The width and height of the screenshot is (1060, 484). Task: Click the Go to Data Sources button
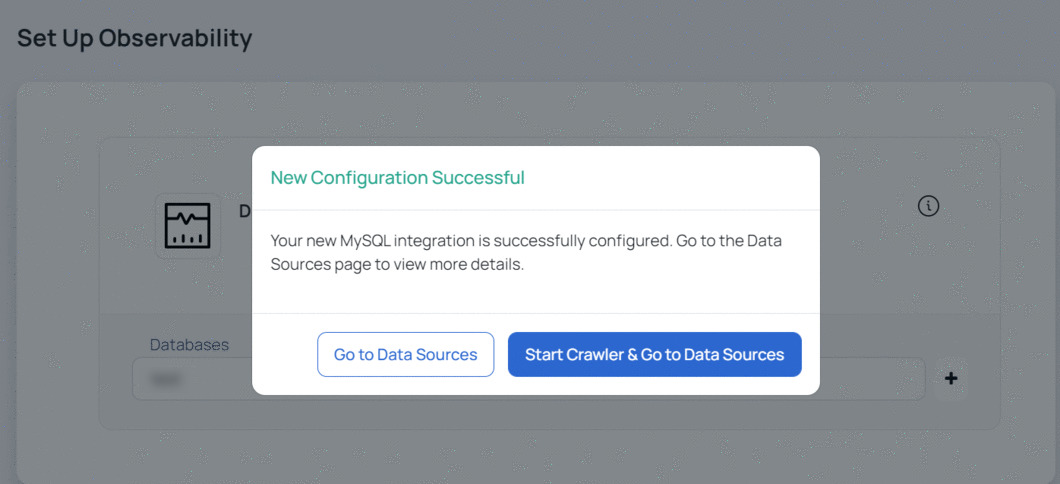(x=406, y=354)
